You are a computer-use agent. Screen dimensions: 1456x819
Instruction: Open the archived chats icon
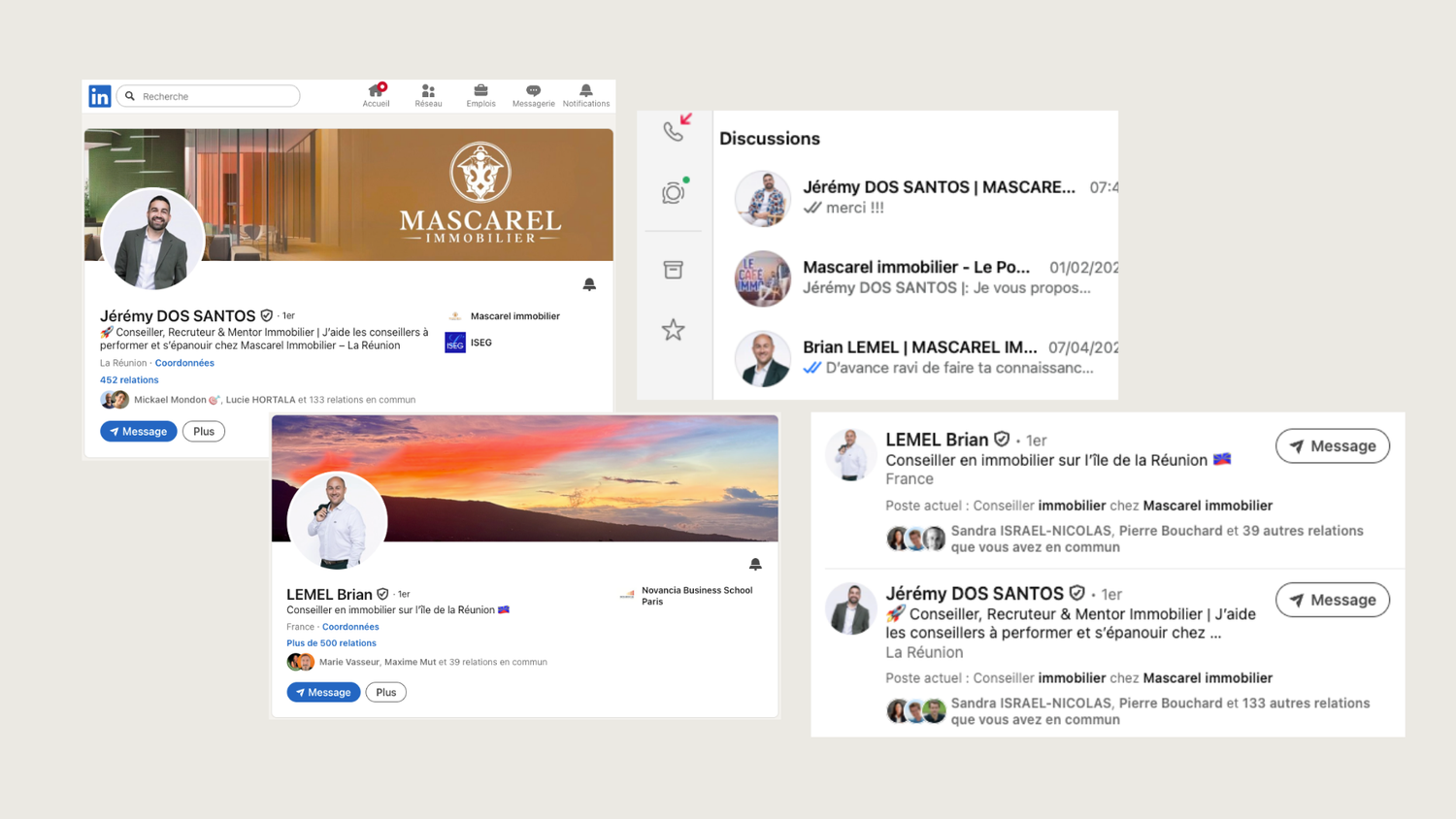tap(674, 270)
